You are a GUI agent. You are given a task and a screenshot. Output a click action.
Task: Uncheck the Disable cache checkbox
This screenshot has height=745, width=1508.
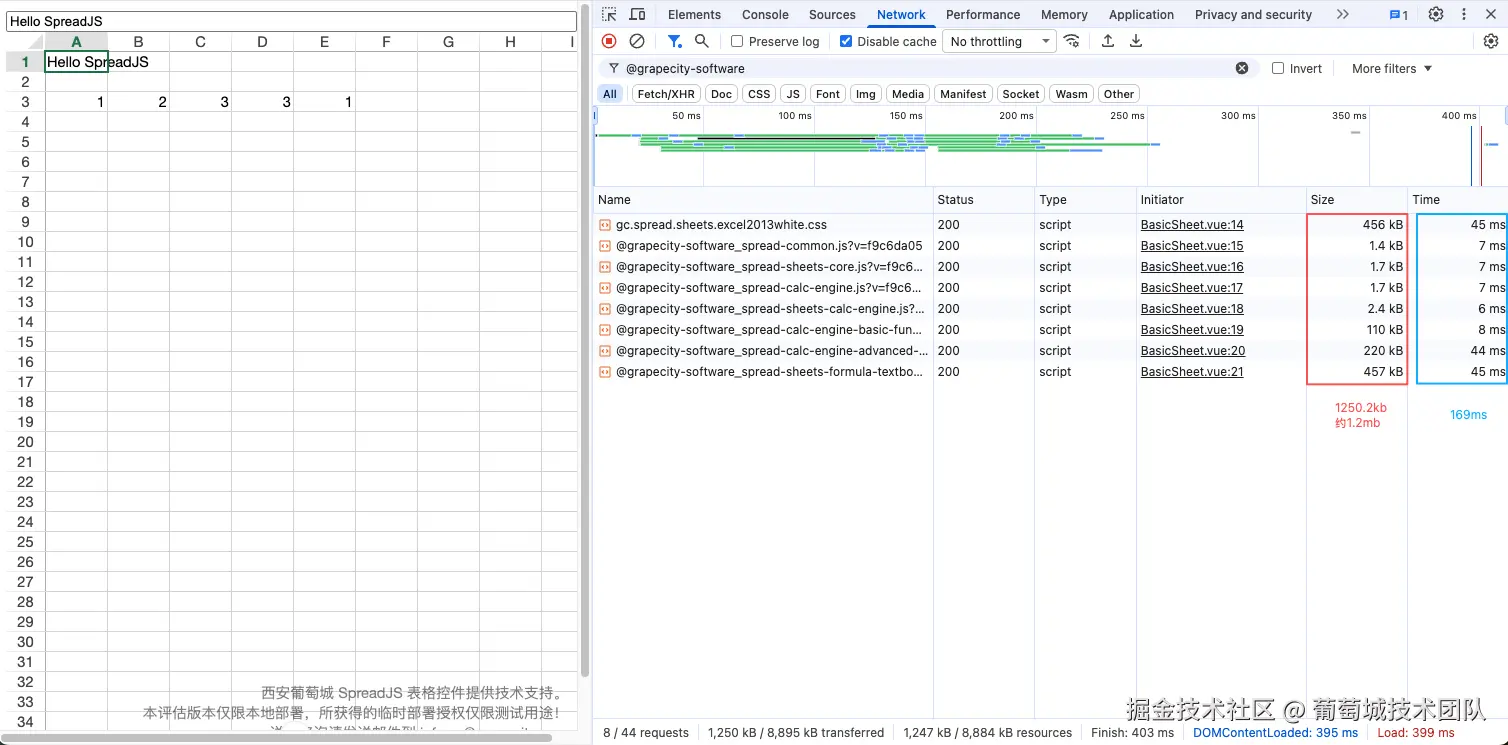846,42
